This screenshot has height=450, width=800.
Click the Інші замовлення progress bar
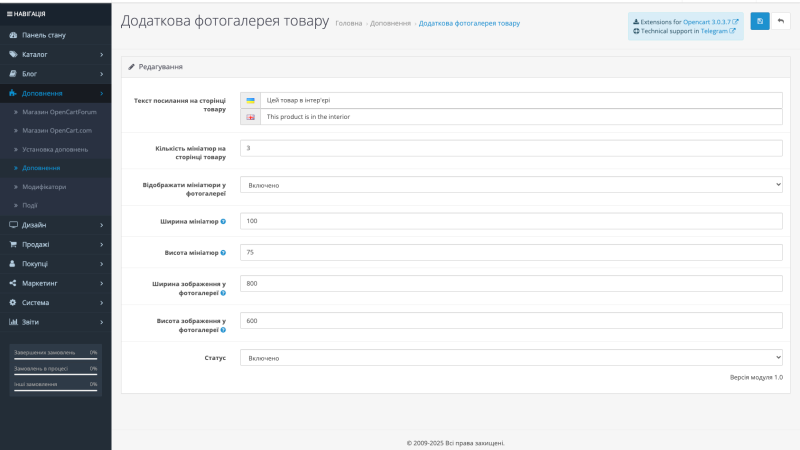(56, 390)
